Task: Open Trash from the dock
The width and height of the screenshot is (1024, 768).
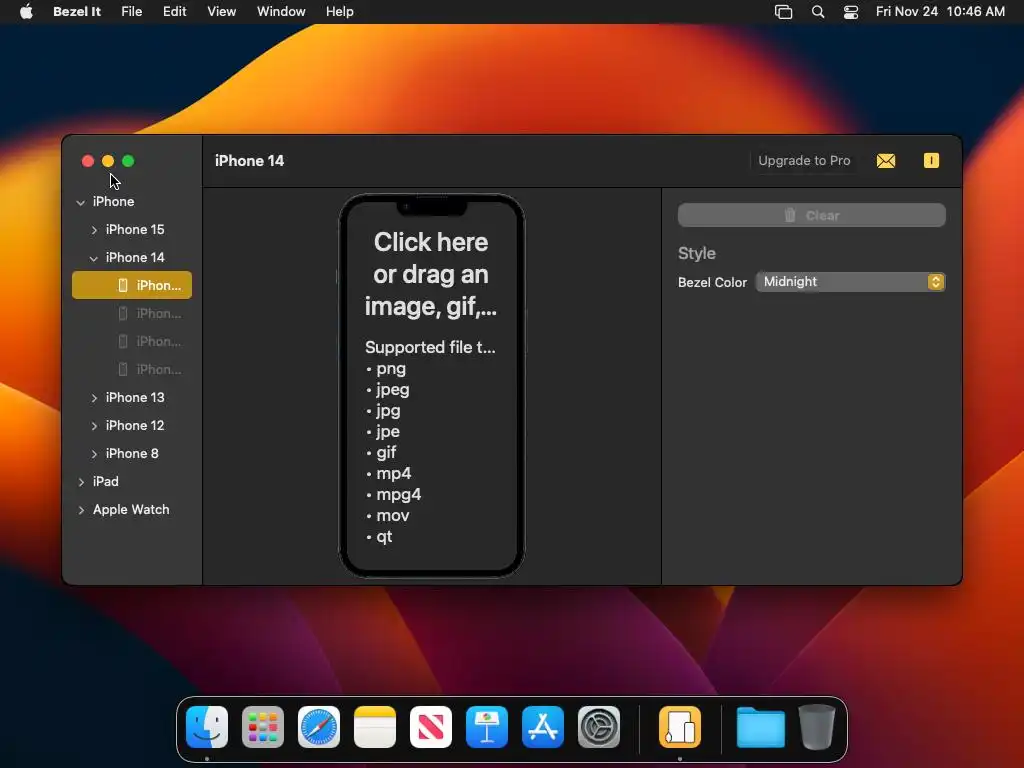Action: click(x=816, y=727)
